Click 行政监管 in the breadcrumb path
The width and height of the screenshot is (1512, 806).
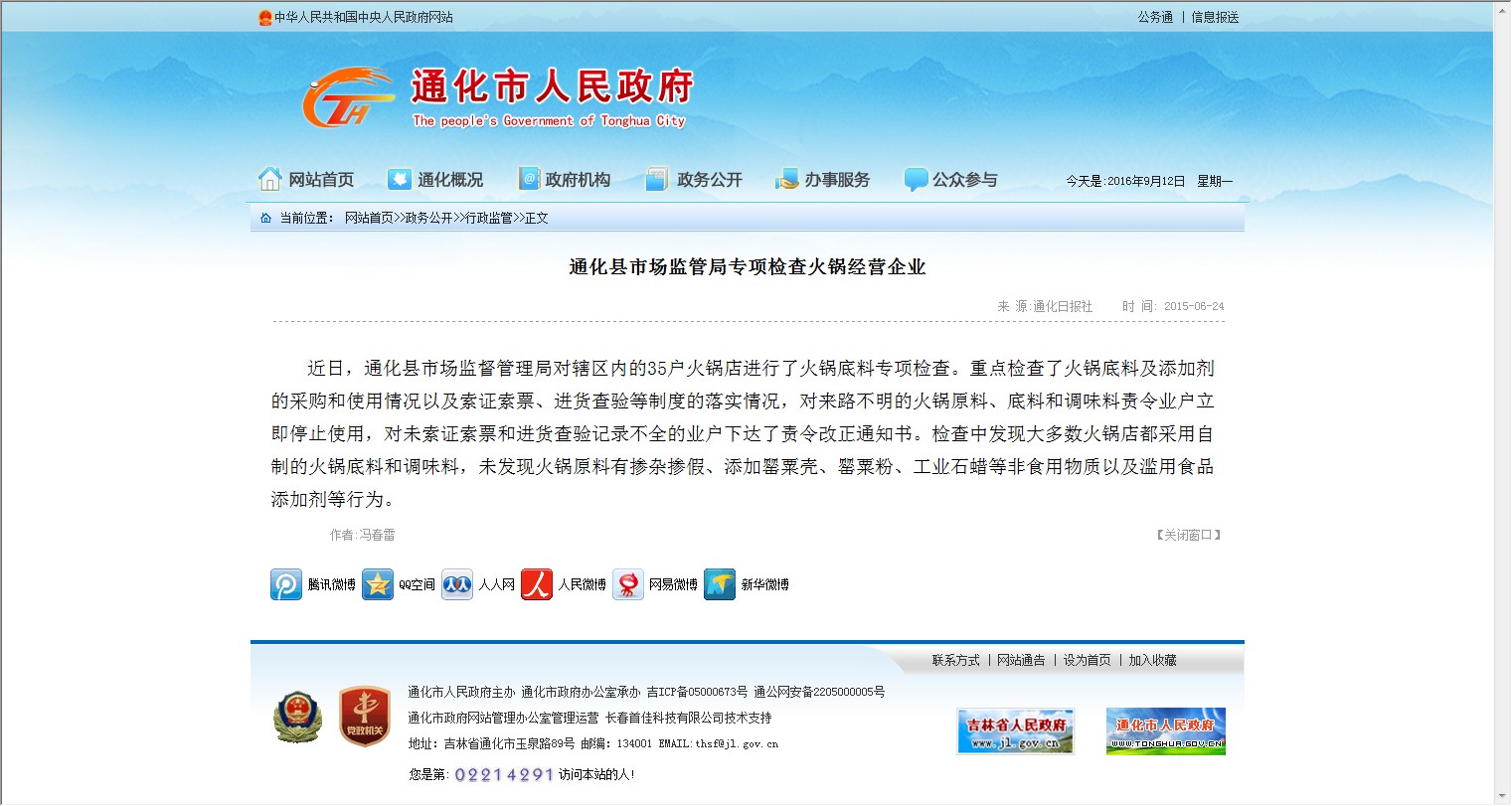click(x=489, y=218)
